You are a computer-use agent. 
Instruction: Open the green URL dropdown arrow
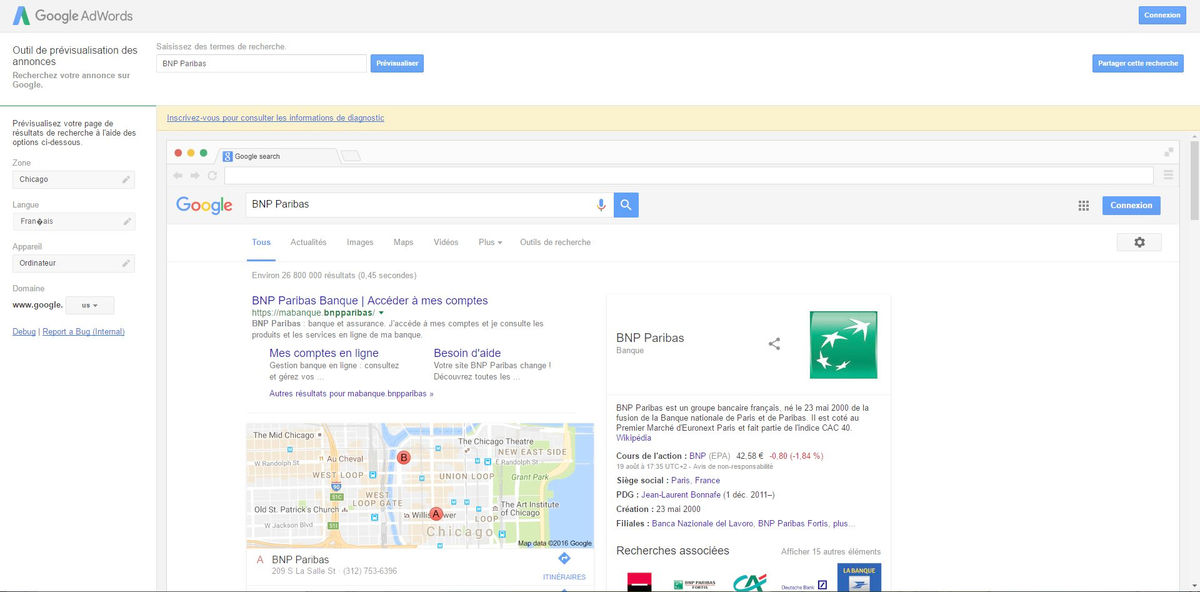pos(381,314)
